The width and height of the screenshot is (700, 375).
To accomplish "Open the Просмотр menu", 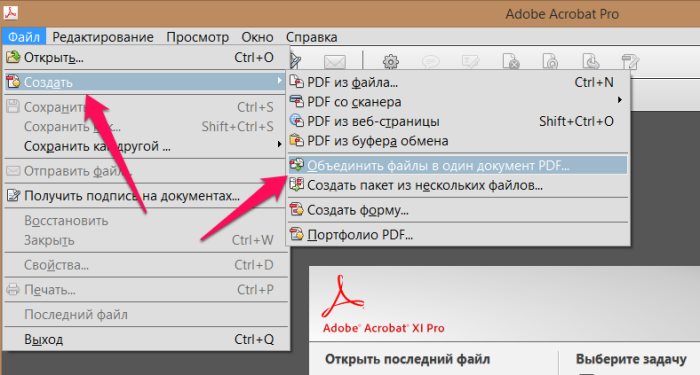I will pos(197,37).
